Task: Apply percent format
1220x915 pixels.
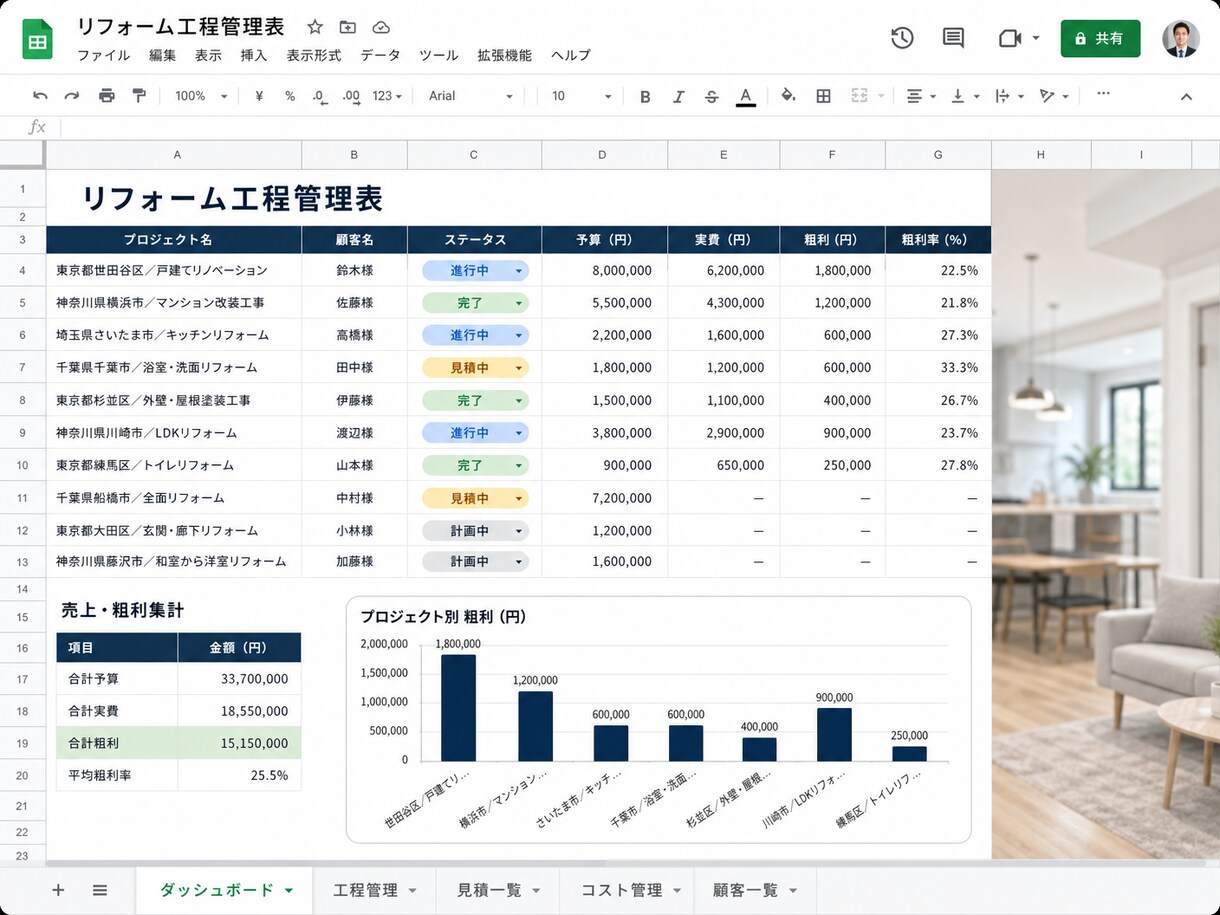Action: [290, 96]
